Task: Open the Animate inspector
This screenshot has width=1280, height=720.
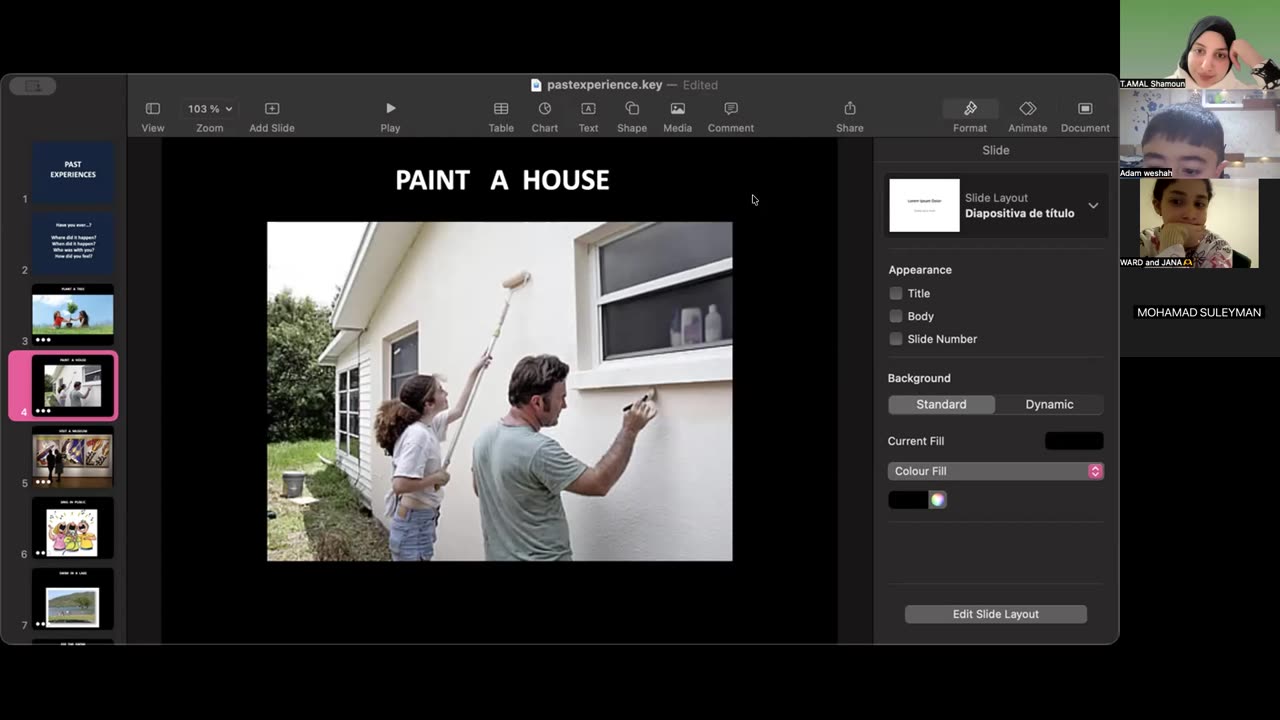Action: click(1028, 116)
